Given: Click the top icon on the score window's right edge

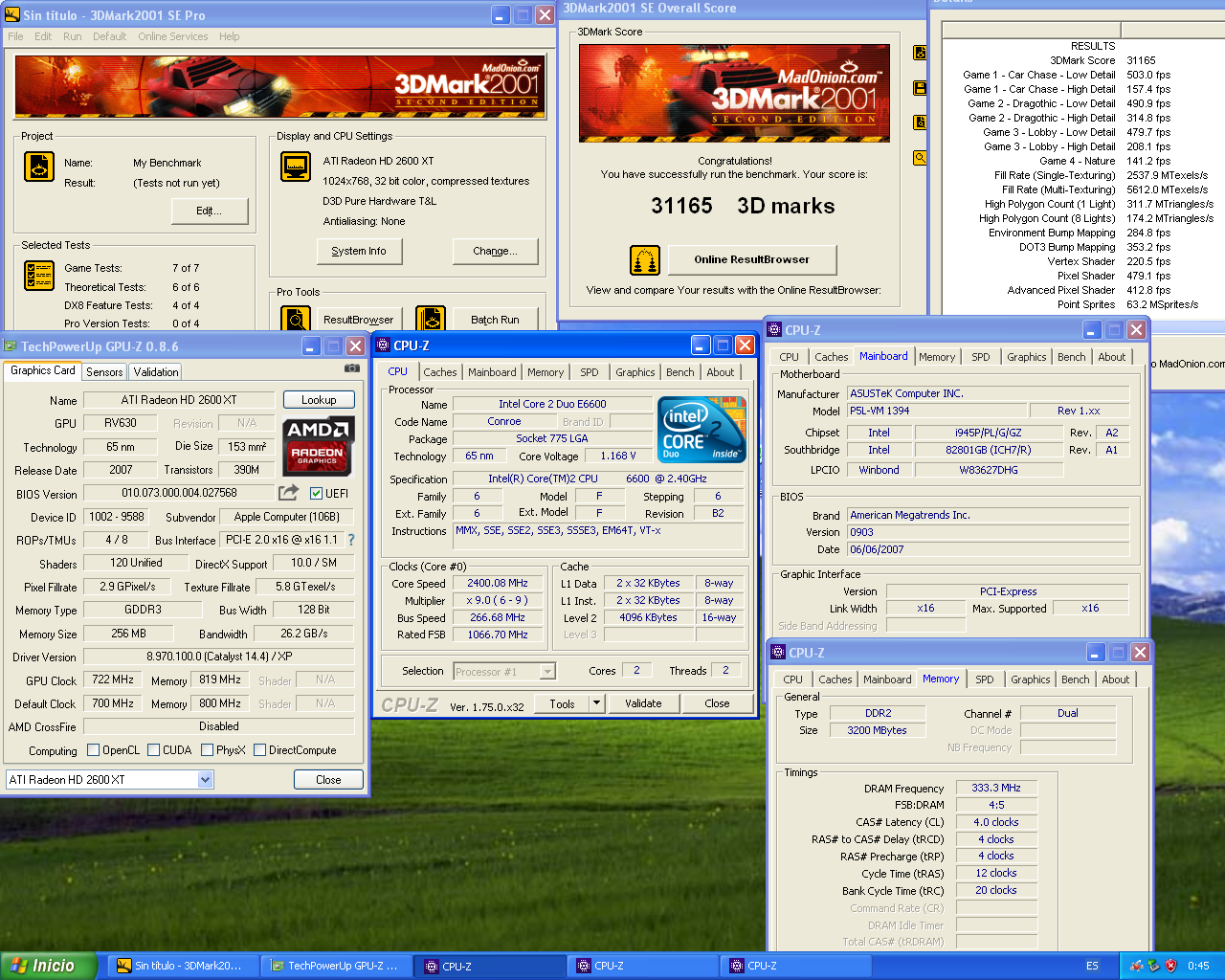Looking at the screenshot, I should click(920, 53).
